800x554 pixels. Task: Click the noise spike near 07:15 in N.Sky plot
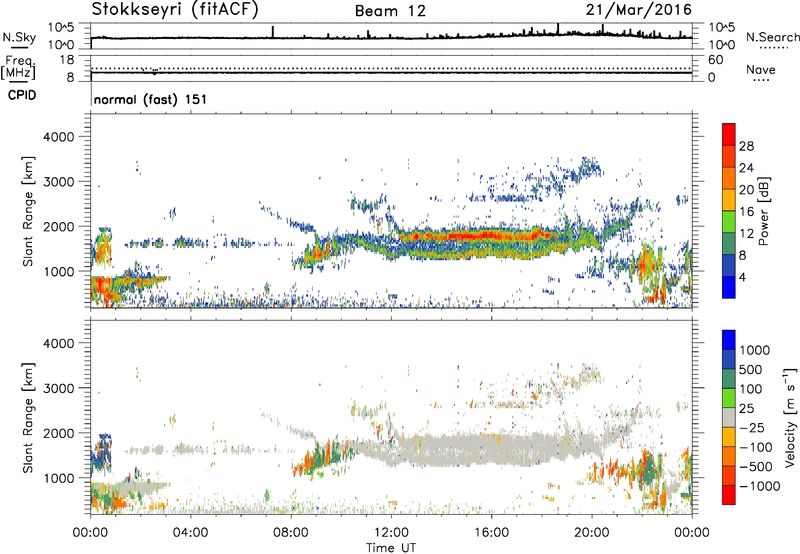pyautogui.click(x=273, y=32)
